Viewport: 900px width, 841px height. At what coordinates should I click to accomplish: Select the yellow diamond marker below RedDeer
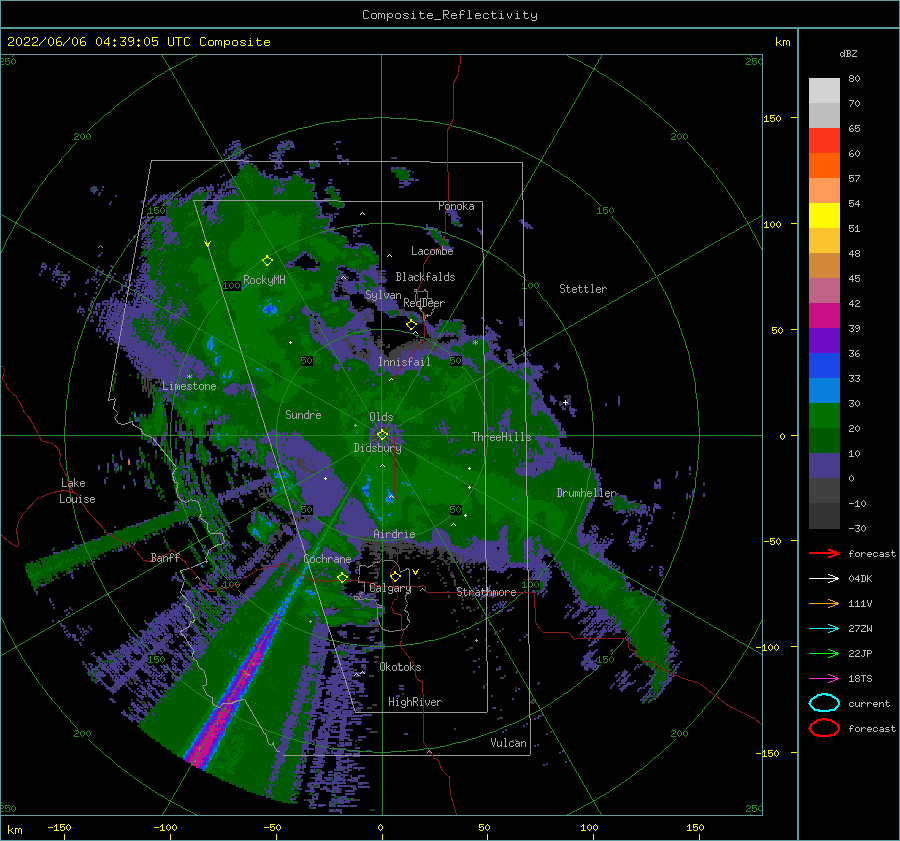[411, 325]
